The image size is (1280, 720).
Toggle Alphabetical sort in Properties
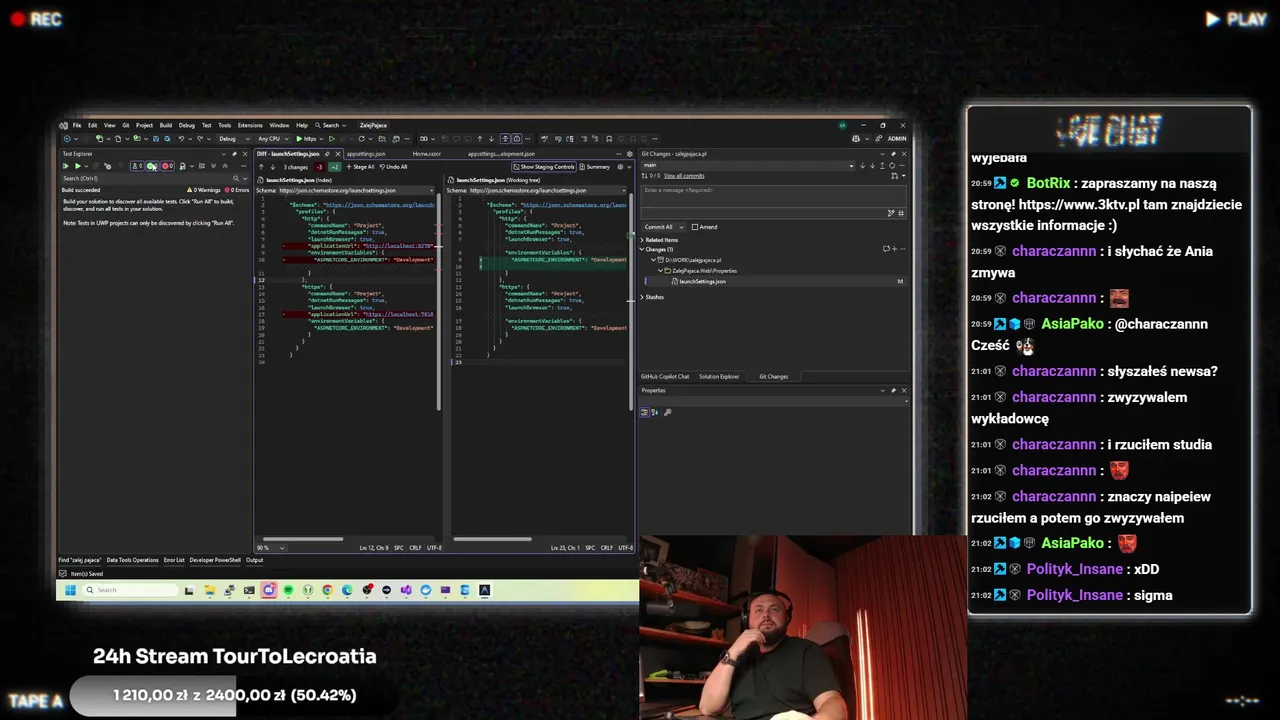655,412
